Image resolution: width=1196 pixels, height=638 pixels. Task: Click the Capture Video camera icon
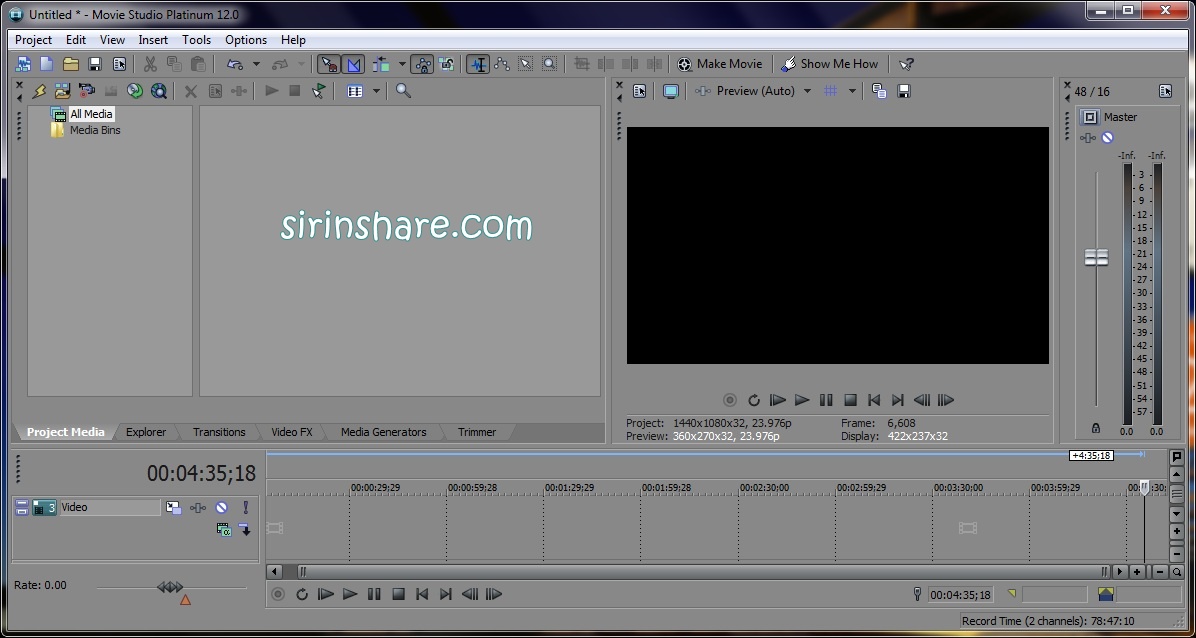click(86, 92)
